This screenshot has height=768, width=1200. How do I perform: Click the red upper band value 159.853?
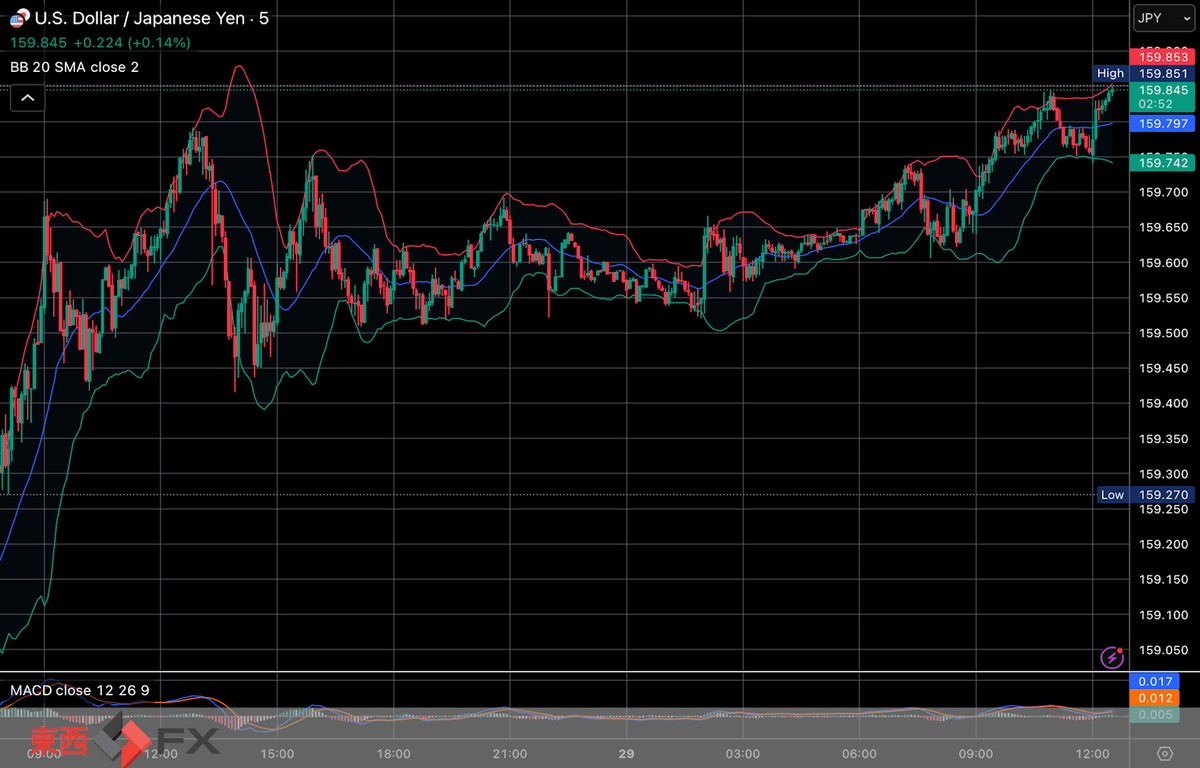[1163, 55]
